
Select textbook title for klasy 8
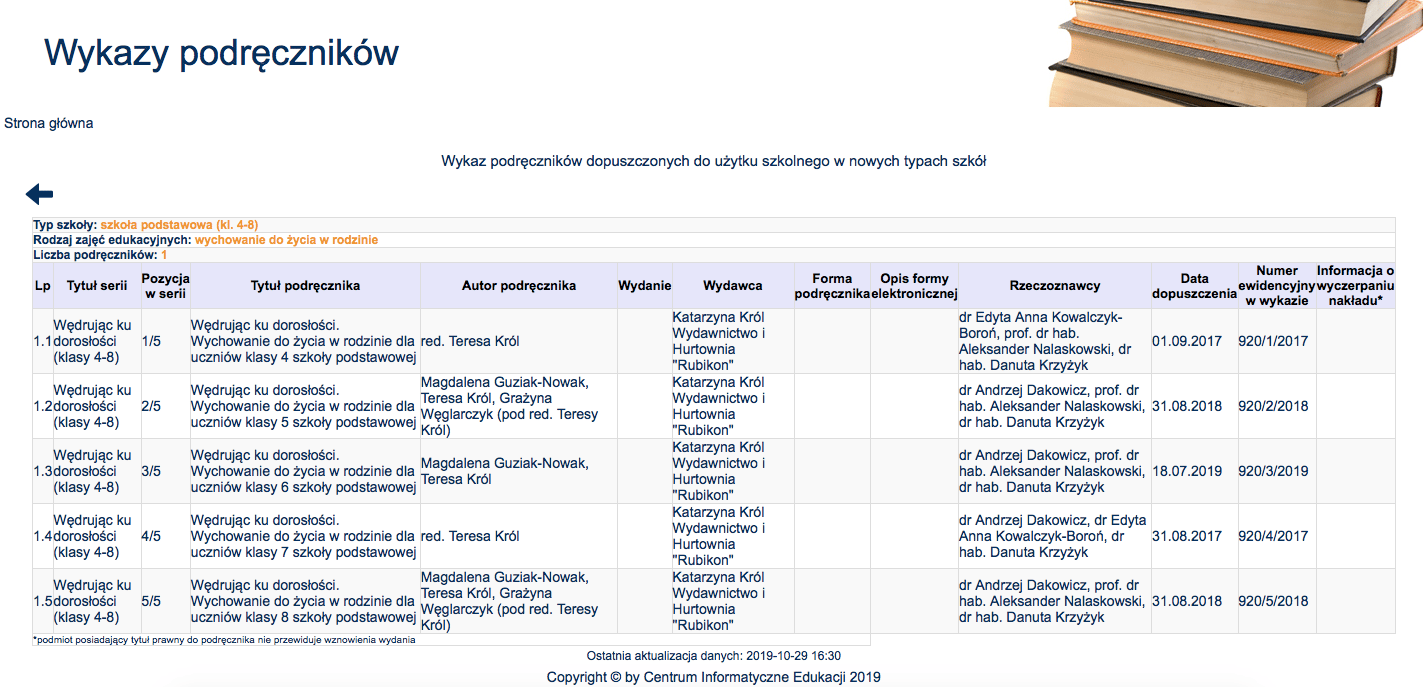(x=304, y=601)
